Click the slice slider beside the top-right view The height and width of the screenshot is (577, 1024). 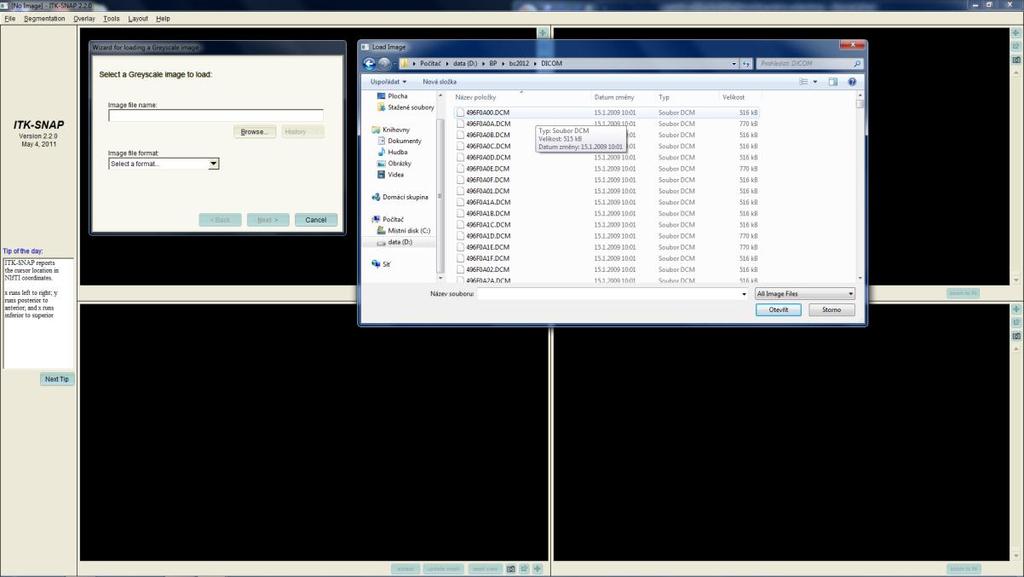point(1016,176)
